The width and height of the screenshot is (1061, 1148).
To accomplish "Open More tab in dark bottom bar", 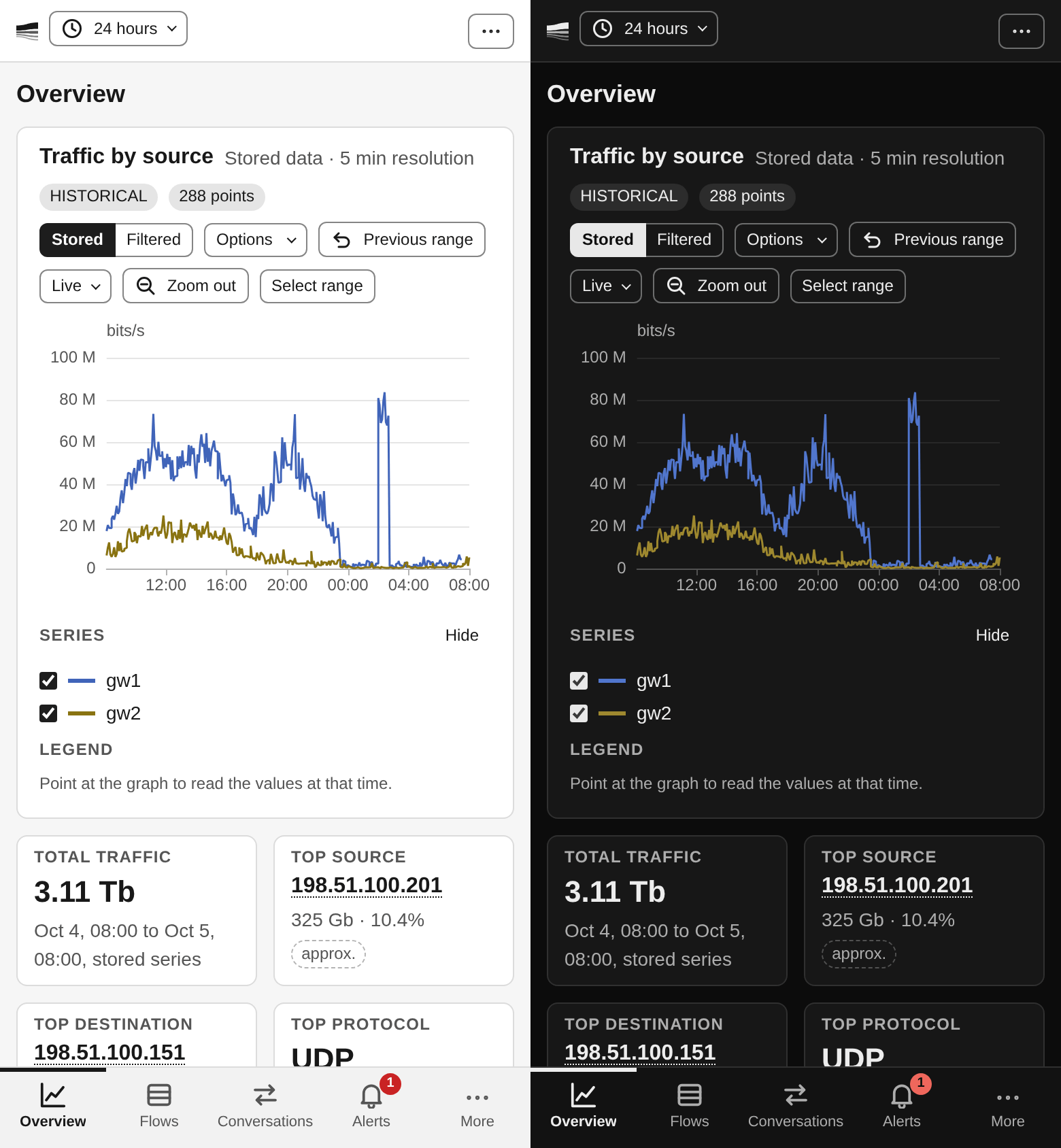I will 1008,1106.
